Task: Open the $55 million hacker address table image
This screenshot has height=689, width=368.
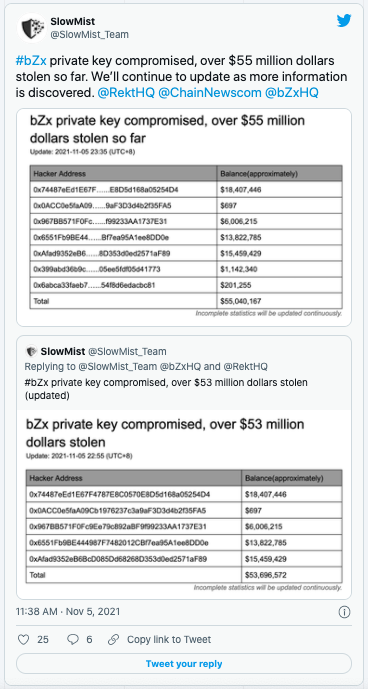Action: (184, 218)
